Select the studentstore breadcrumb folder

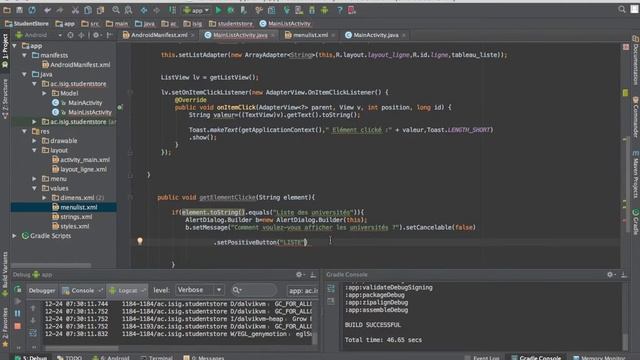[231, 24]
